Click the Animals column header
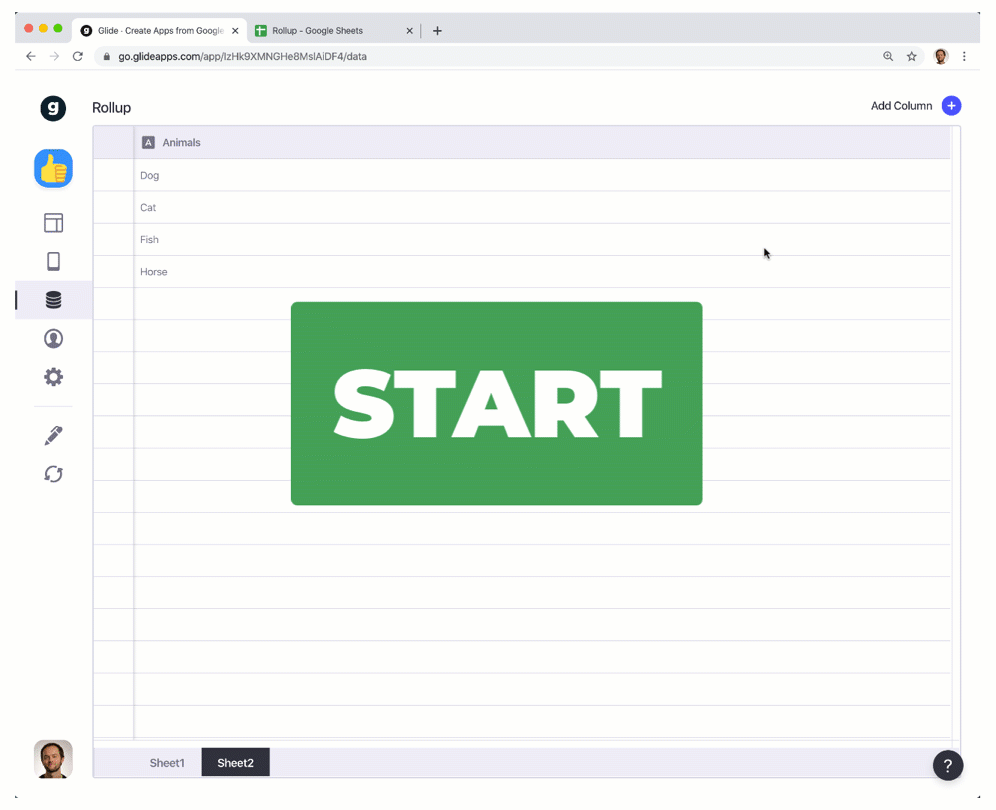Screen dimensions: 996x810 click(x=181, y=143)
